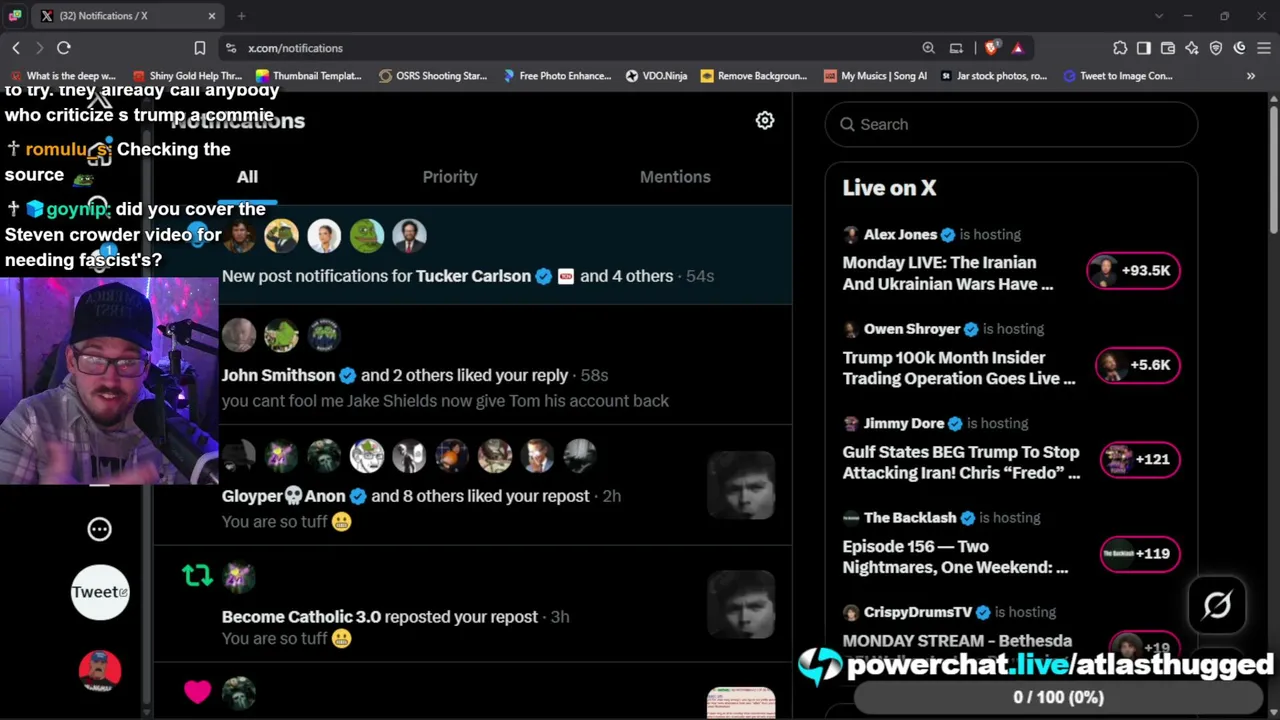Switch to the All notifications tab
The width and height of the screenshot is (1280, 720).
point(247,177)
